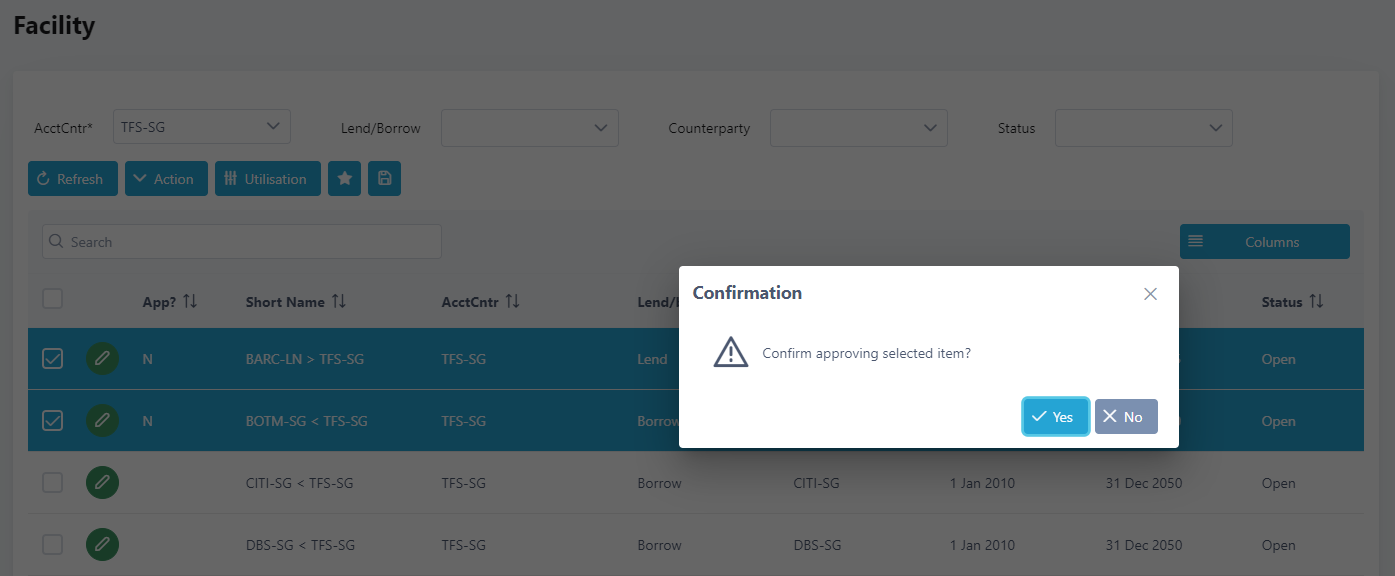Click the Search input field

point(242,242)
